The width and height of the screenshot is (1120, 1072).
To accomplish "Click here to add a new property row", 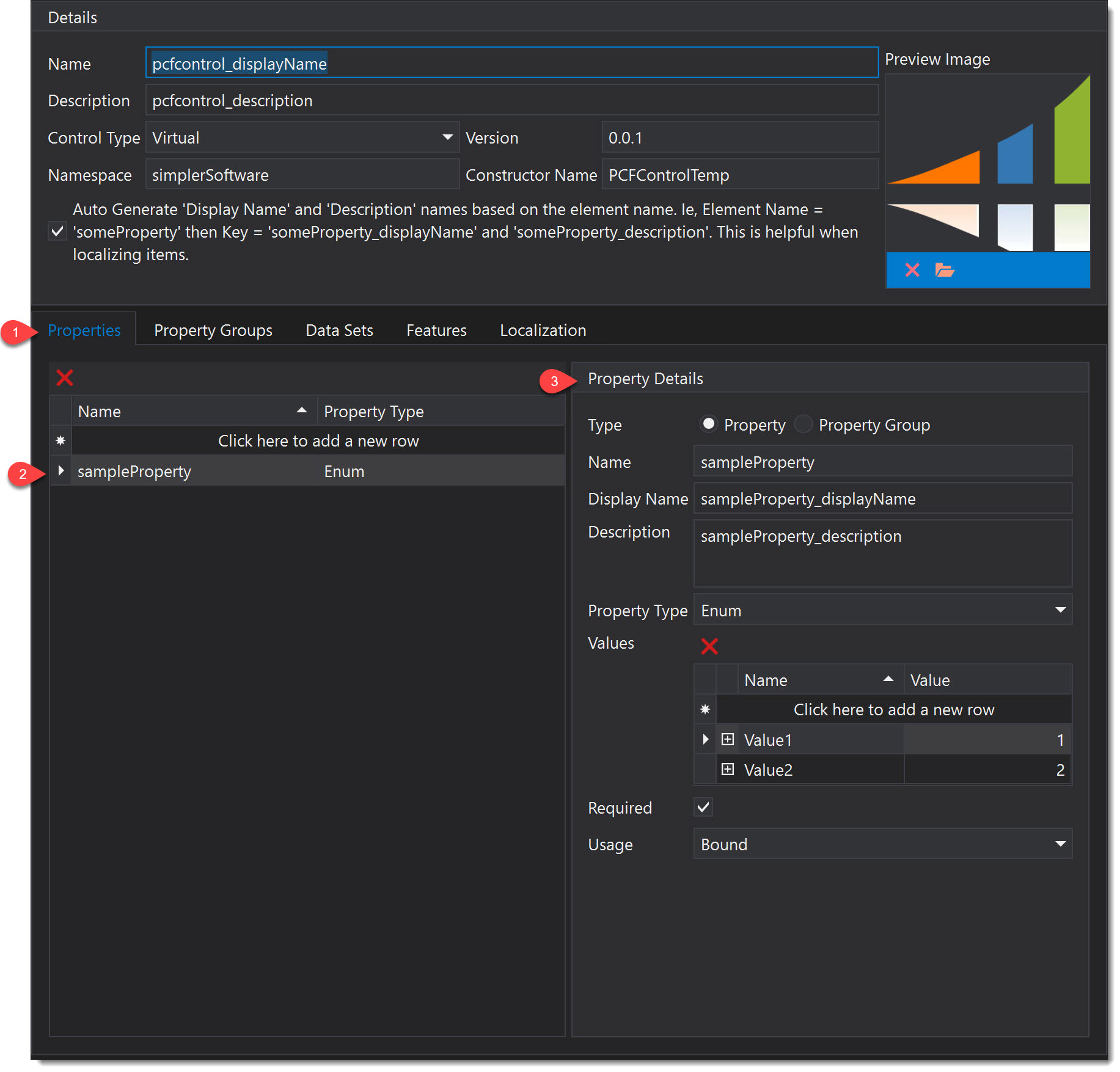I will click(318, 440).
